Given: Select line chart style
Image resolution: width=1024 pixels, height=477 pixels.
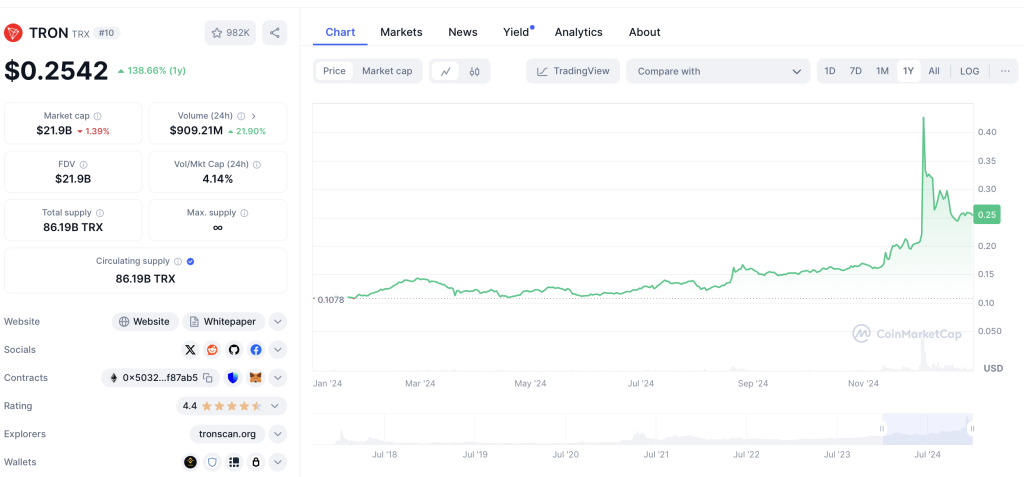Looking at the screenshot, I should [445, 71].
